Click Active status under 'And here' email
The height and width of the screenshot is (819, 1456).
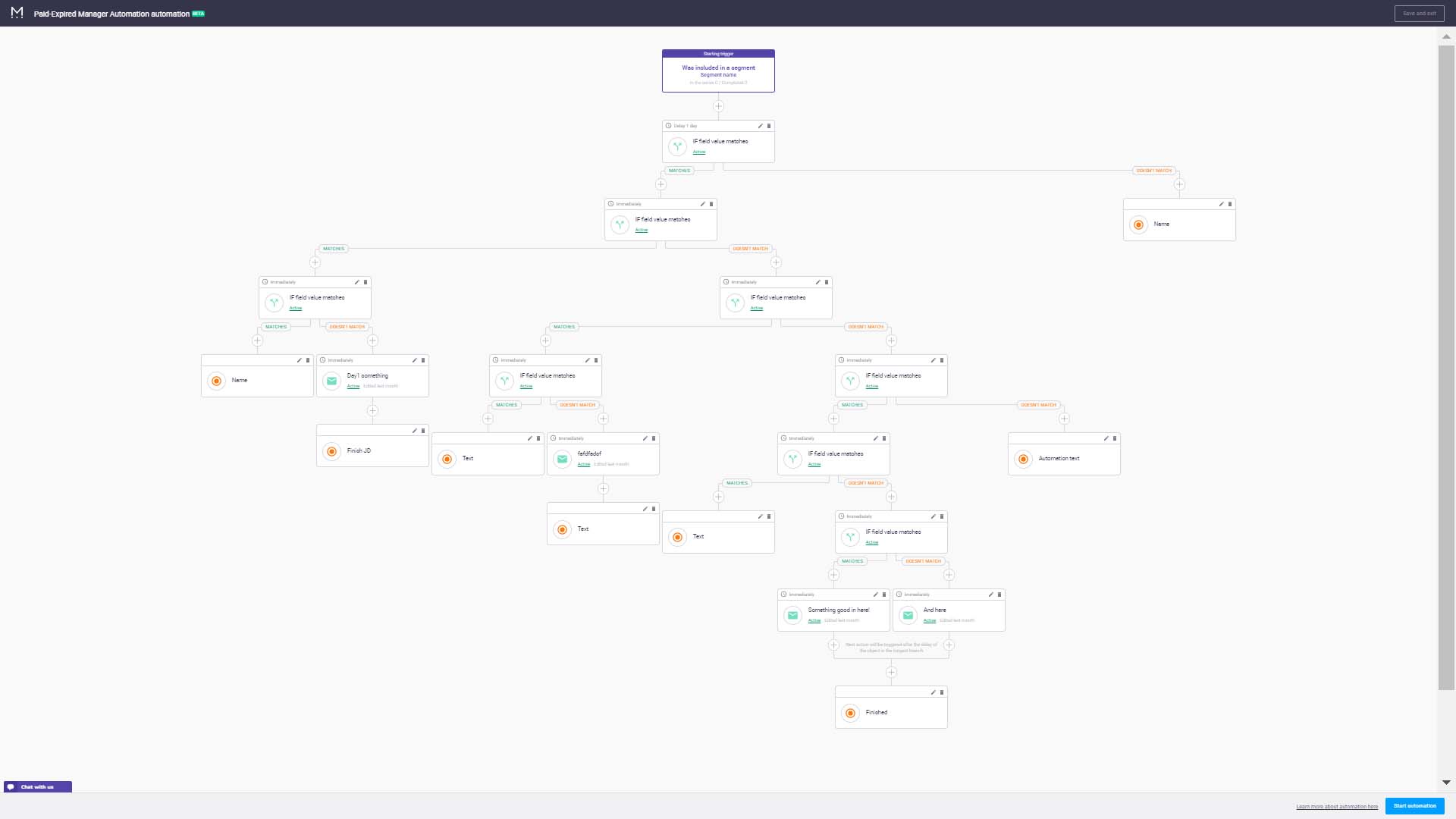(930, 621)
